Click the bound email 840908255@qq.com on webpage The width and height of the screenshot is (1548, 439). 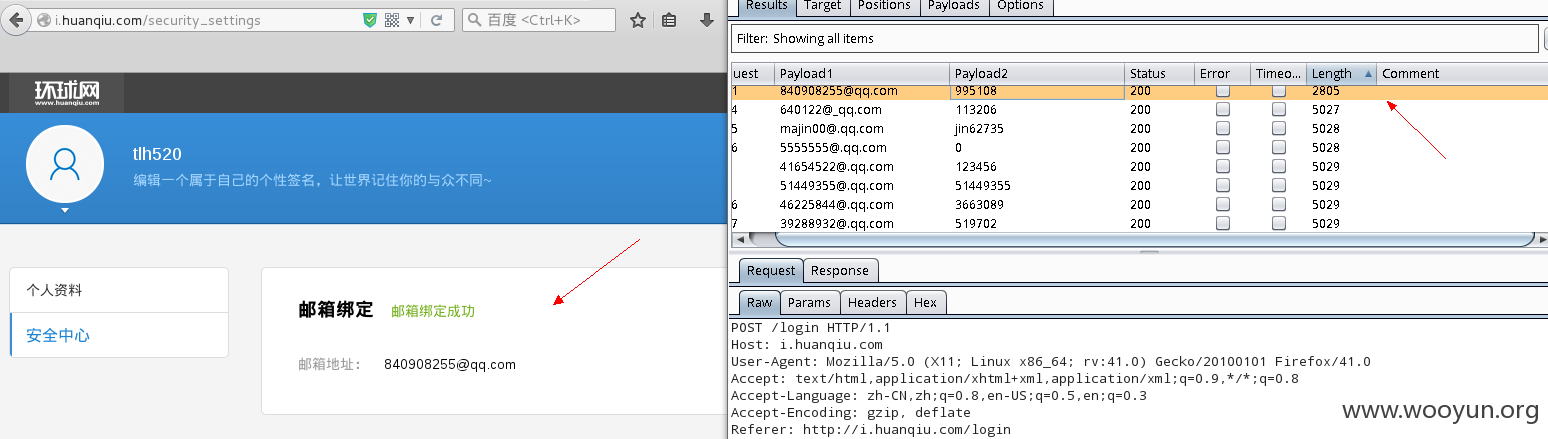(x=450, y=364)
